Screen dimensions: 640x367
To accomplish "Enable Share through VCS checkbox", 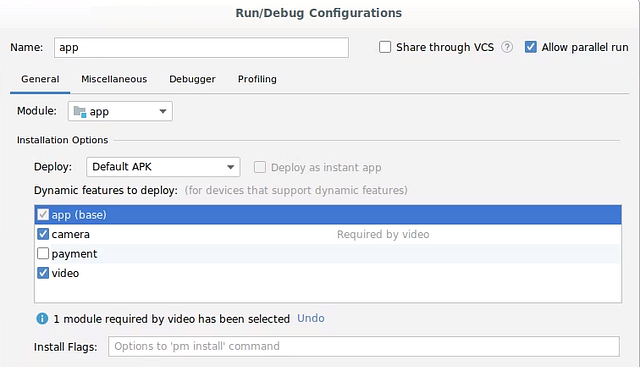I will point(385,47).
